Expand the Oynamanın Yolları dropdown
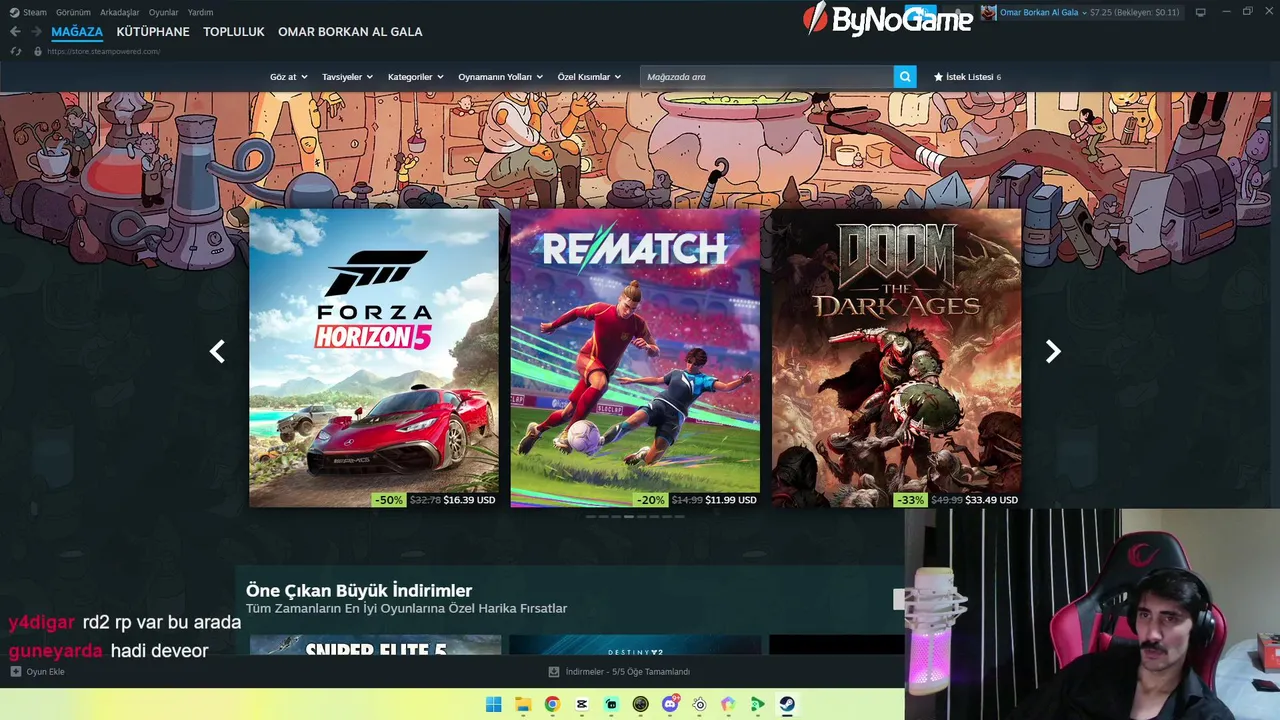The height and width of the screenshot is (720, 1280). (x=500, y=77)
